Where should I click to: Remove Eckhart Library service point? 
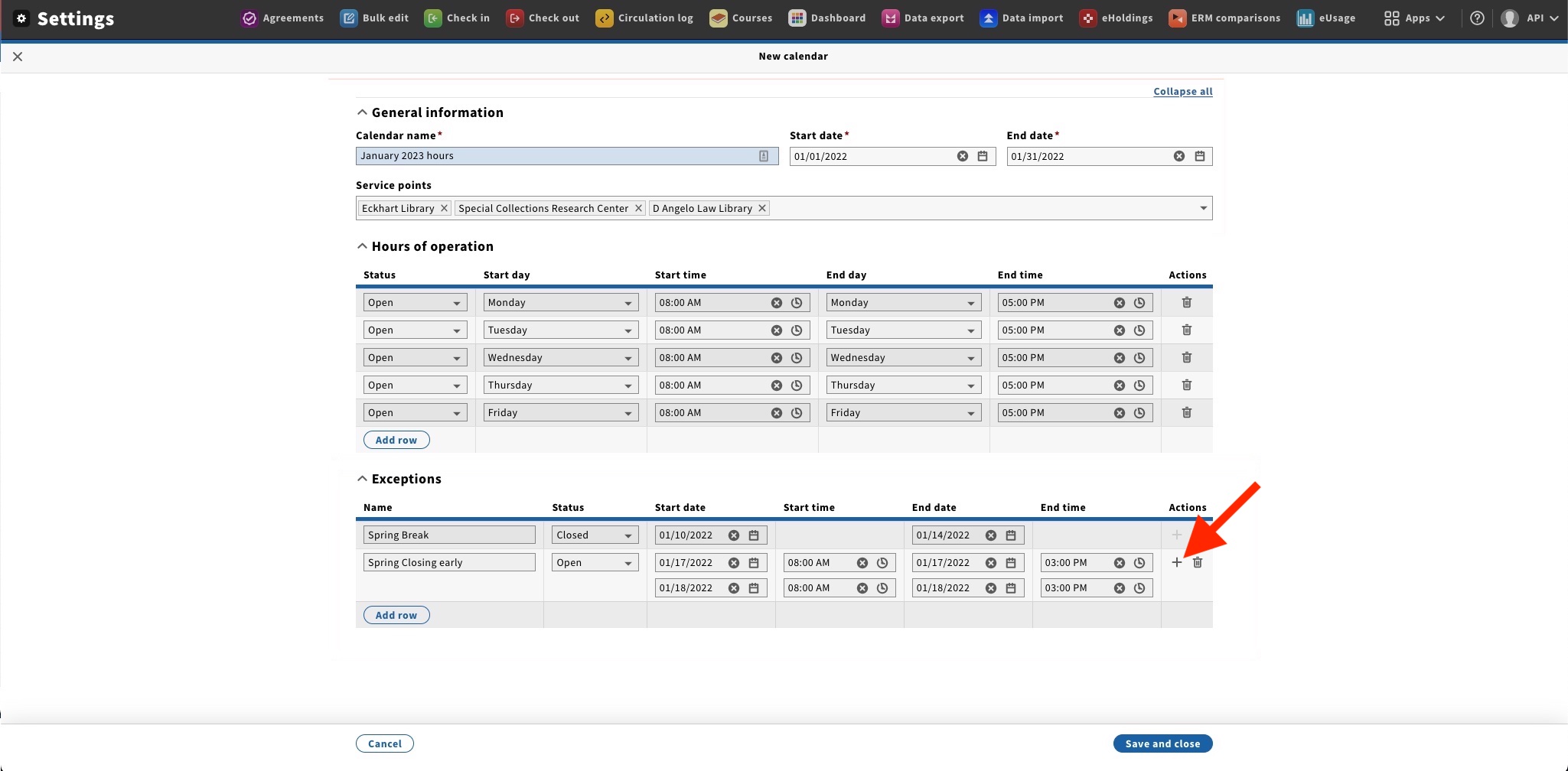[x=444, y=208]
